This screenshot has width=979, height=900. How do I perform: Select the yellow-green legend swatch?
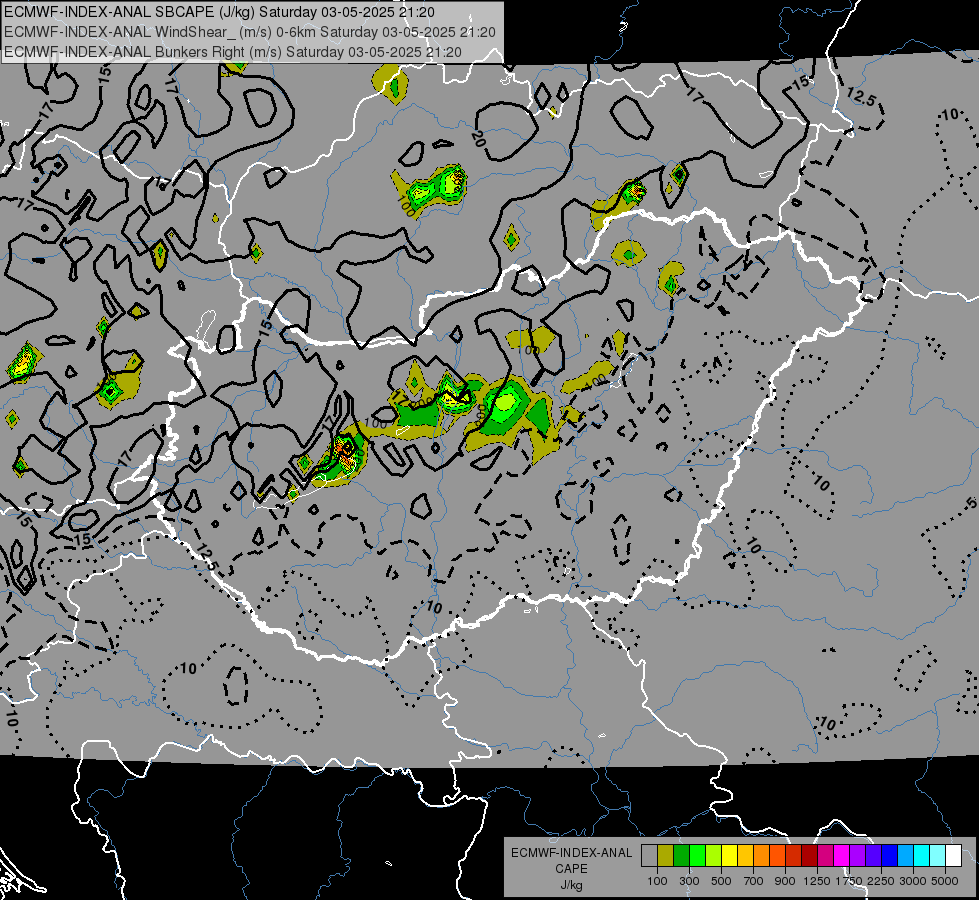coord(714,856)
